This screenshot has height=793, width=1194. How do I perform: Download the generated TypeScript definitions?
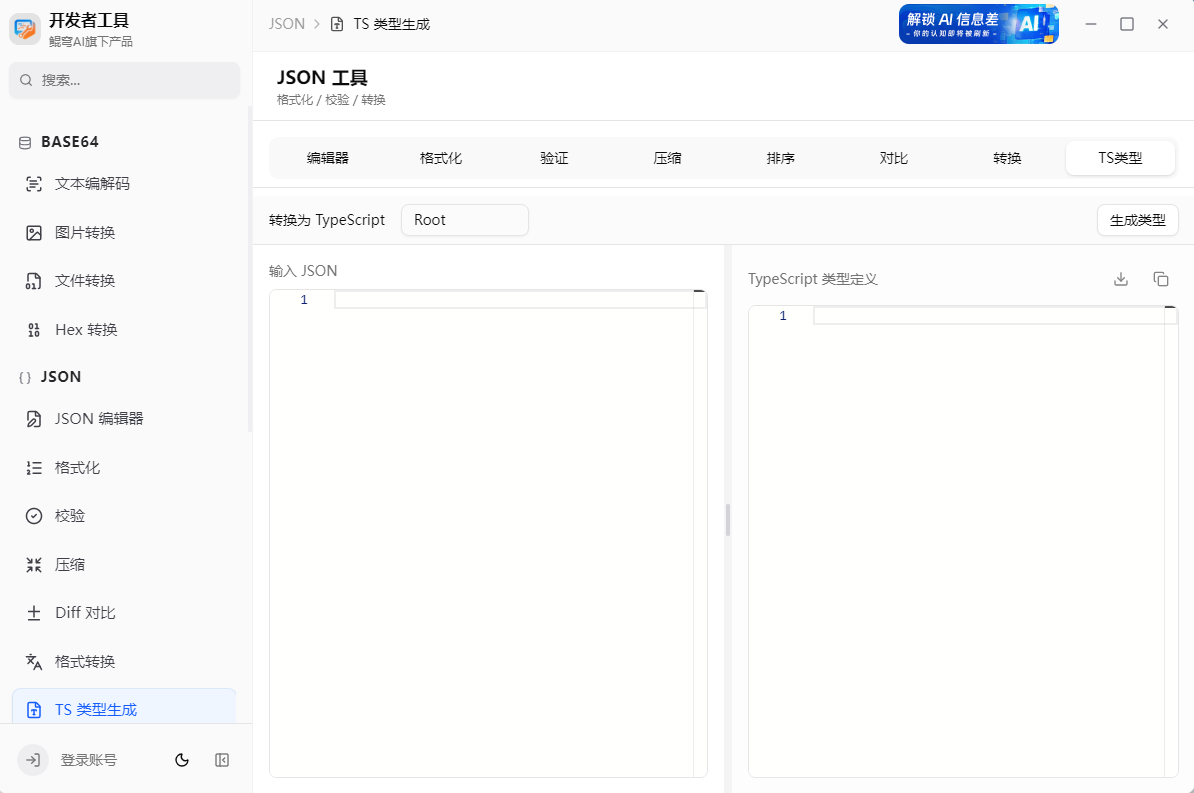coord(1120,279)
